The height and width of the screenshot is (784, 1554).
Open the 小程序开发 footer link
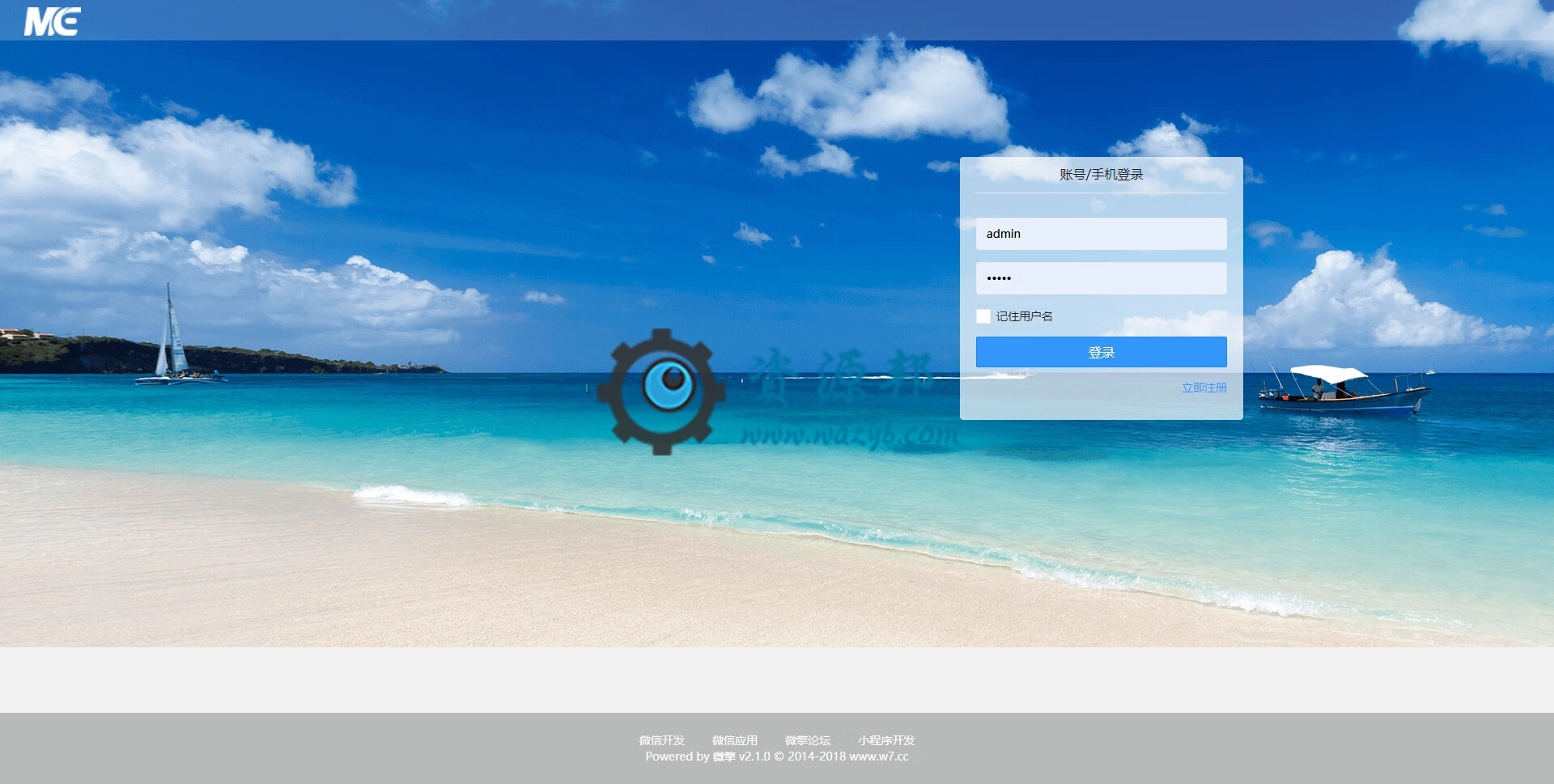pyautogui.click(x=886, y=740)
